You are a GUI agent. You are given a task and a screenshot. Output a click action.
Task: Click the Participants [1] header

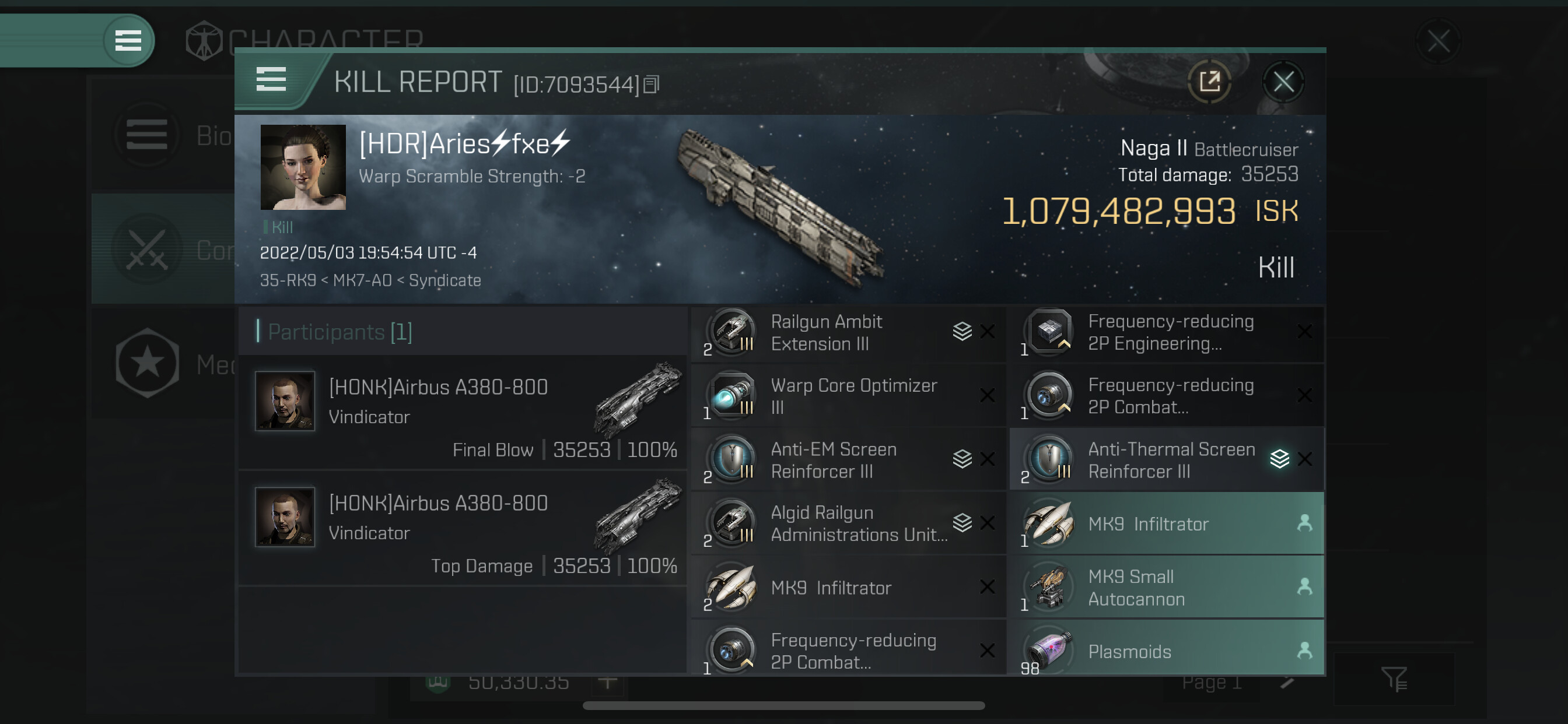click(339, 332)
